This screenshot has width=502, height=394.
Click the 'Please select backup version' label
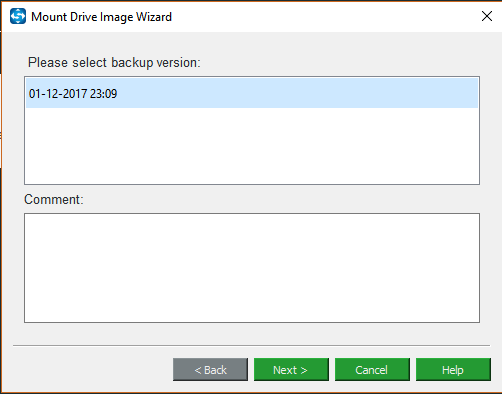point(114,63)
